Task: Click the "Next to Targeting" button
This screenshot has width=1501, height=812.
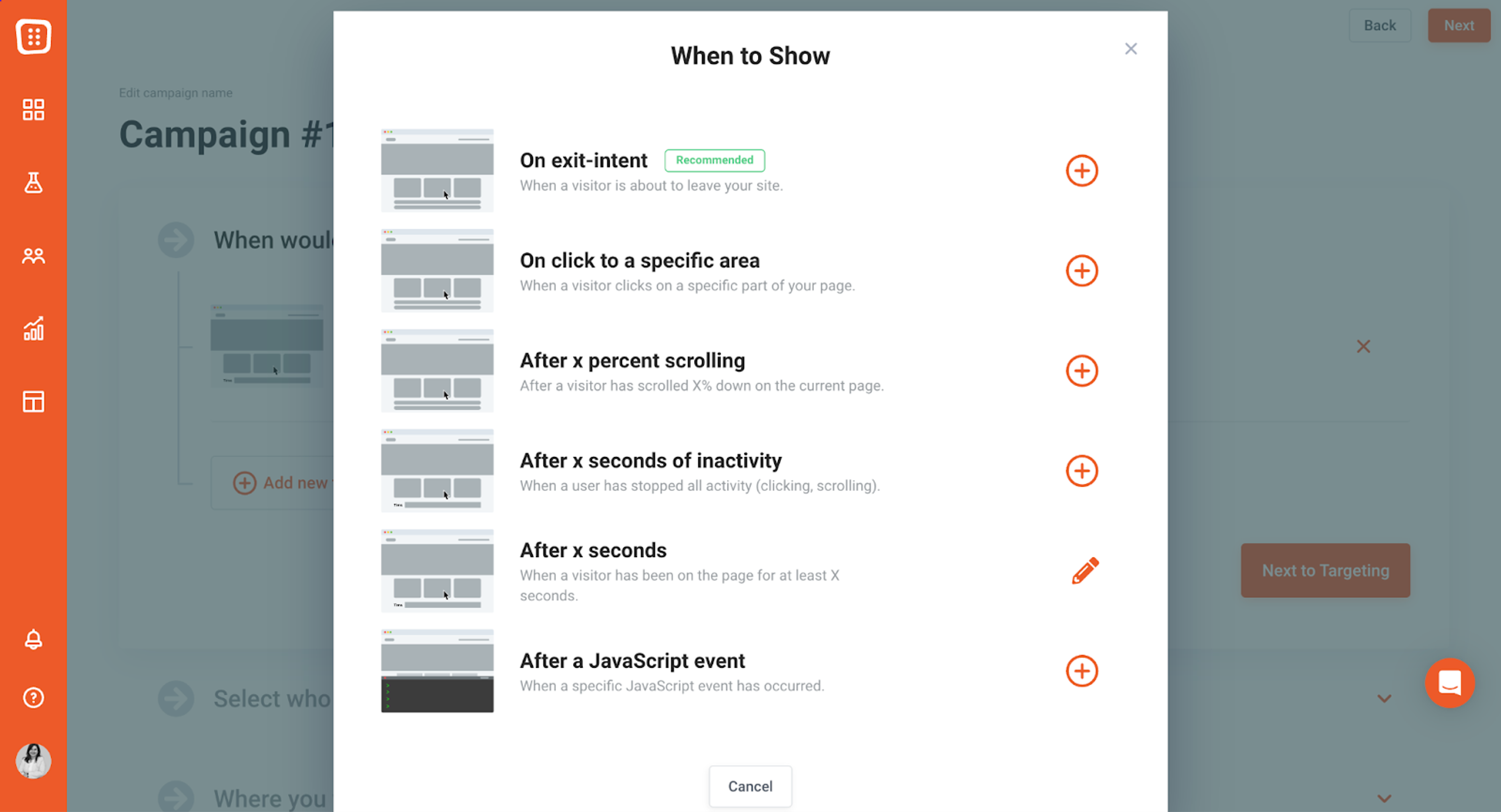Action: [x=1325, y=570]
